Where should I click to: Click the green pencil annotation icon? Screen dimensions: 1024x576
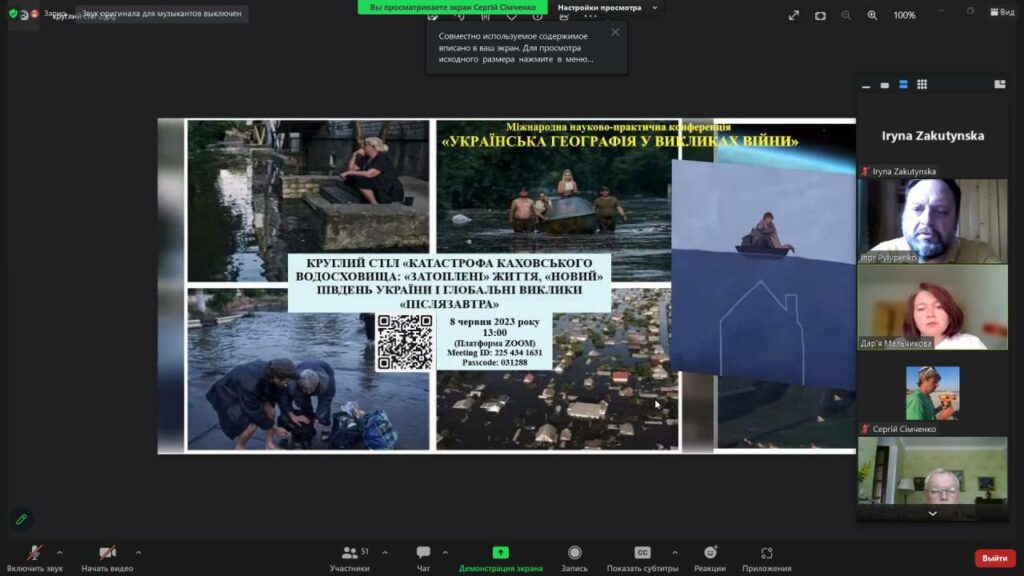tap(22, 519)
